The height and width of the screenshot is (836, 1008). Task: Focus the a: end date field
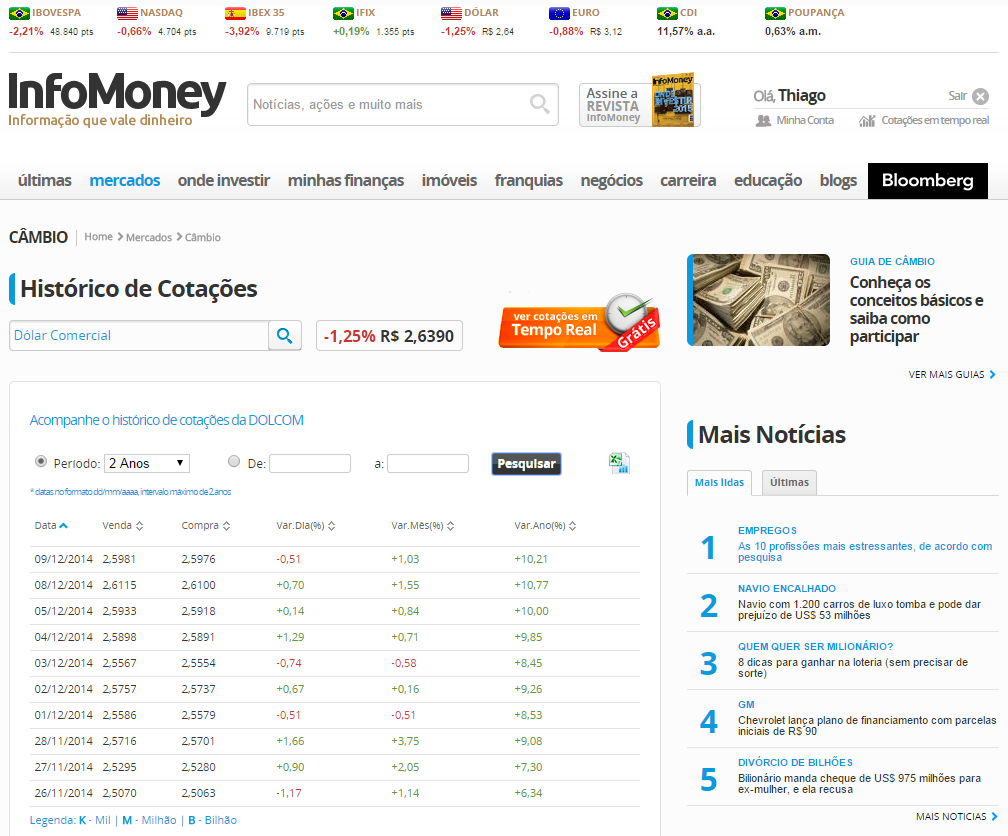click(x=428, y=464)
